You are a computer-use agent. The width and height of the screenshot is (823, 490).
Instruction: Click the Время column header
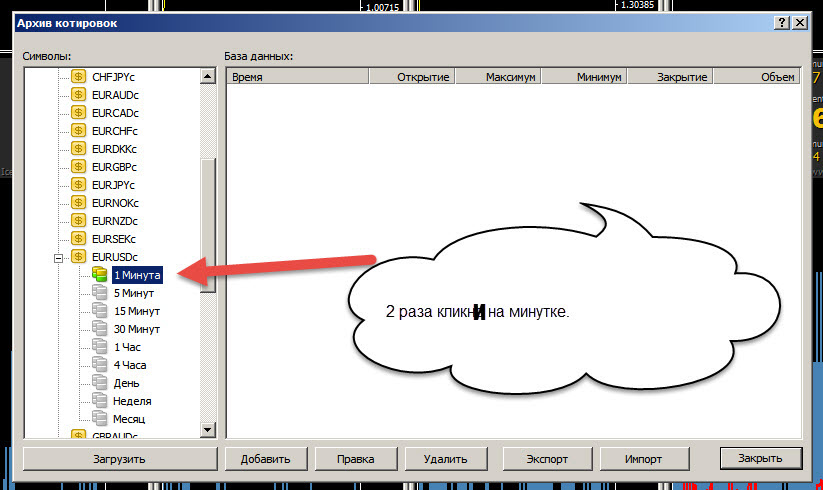click(298, 77)
